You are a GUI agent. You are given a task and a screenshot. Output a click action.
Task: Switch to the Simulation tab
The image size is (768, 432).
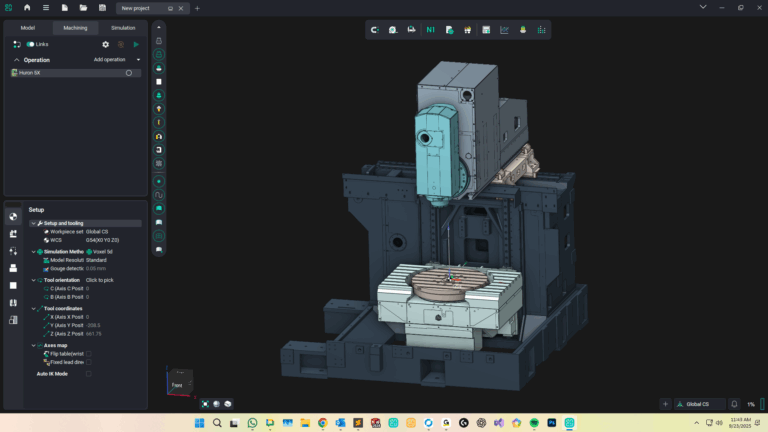pyautogui.click(x=123, y=28)
